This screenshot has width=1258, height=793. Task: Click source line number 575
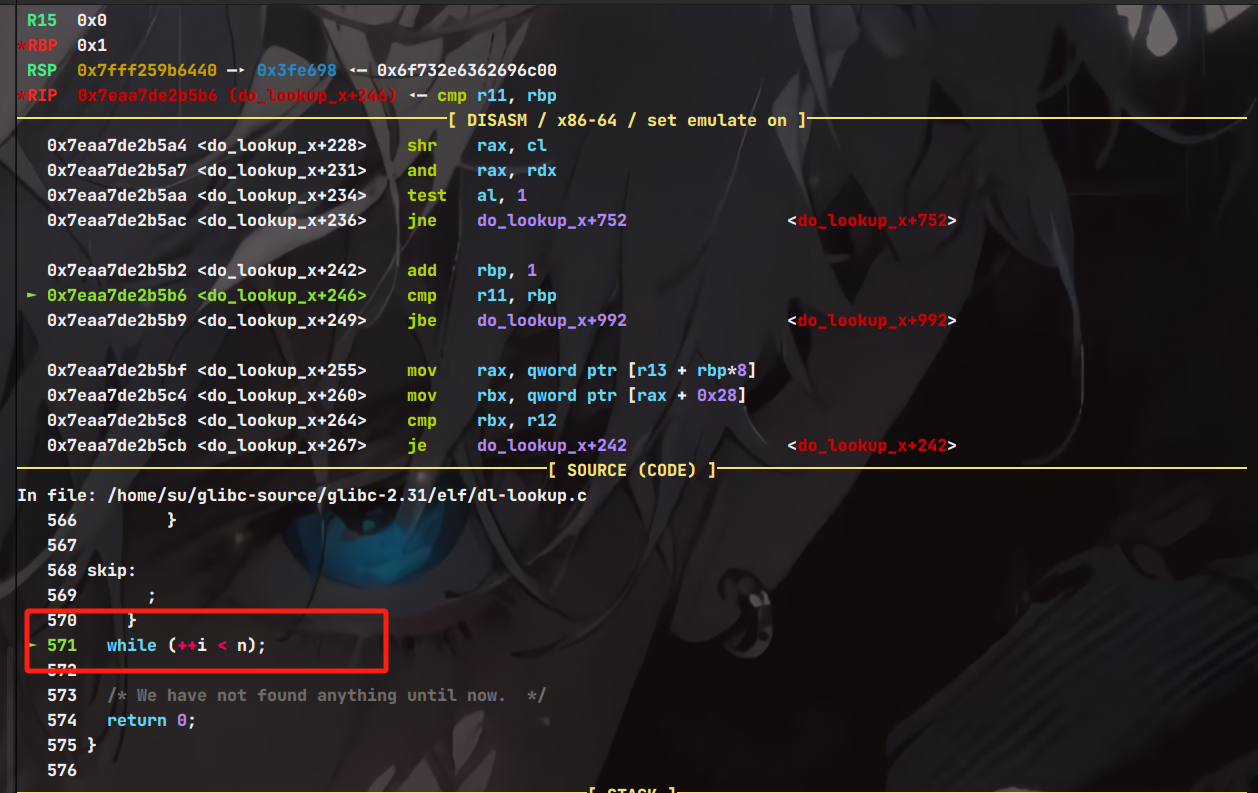(x=62, y=745)
